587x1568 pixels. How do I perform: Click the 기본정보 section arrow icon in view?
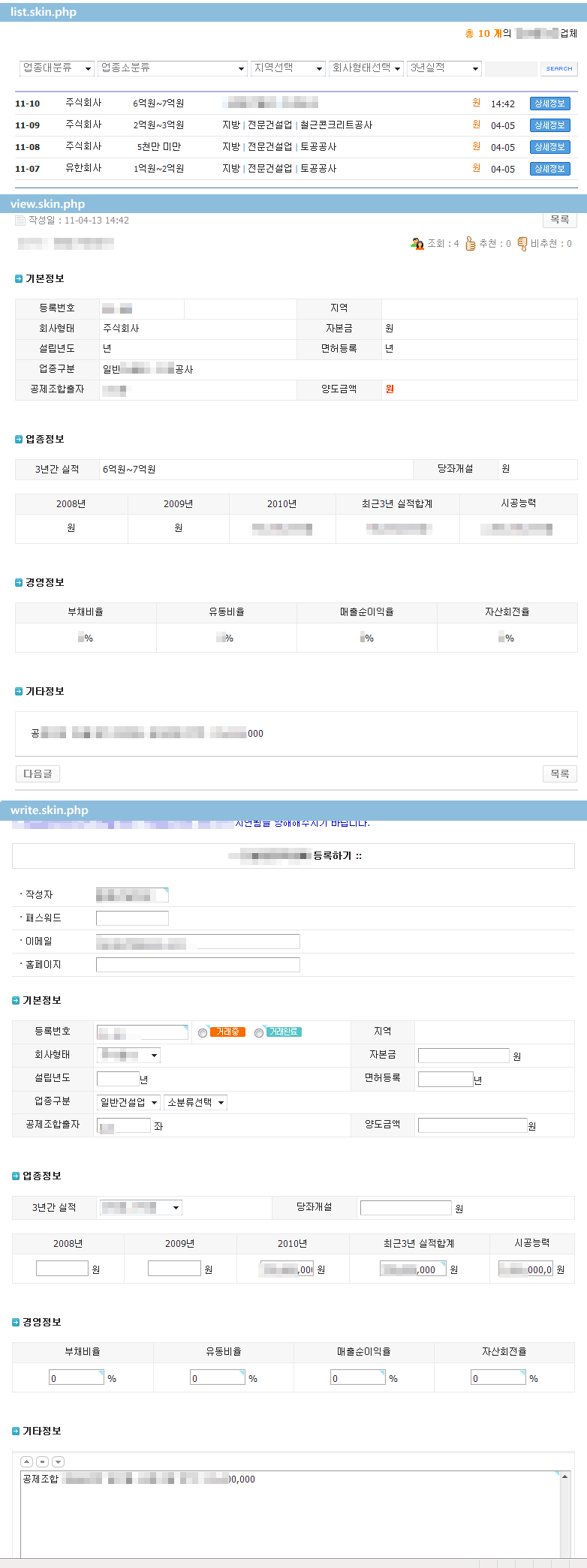click(x=19, y=279)
